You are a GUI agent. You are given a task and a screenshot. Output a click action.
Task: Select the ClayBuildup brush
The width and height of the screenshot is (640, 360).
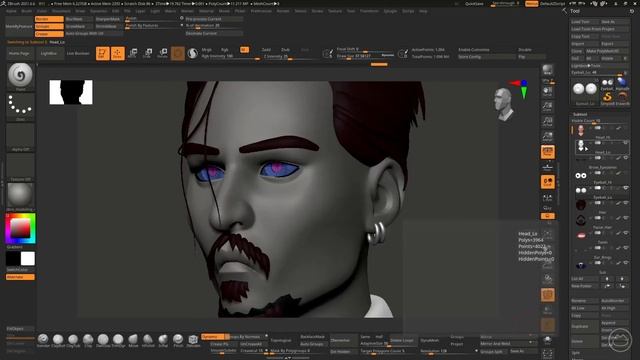click(58, 340)
